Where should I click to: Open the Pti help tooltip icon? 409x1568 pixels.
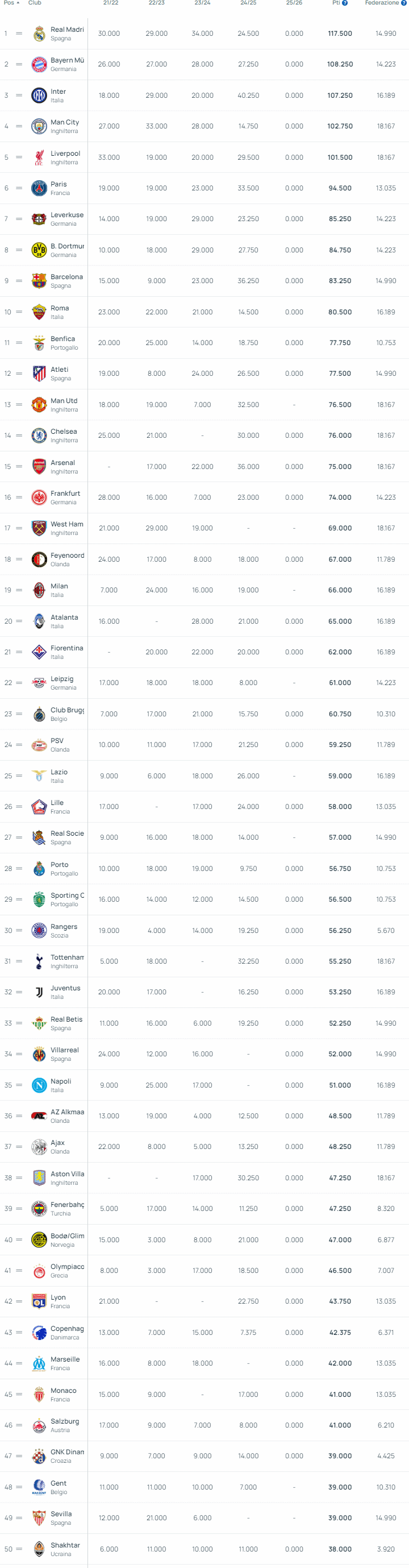coord(344,3)
